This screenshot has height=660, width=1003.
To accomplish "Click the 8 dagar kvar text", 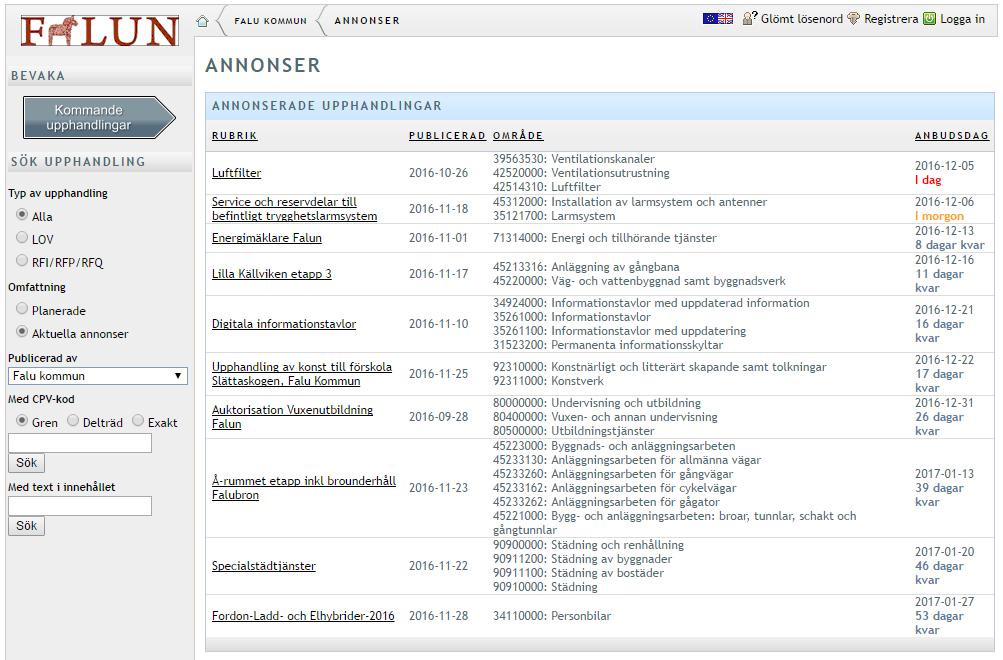I will (949, 245).
